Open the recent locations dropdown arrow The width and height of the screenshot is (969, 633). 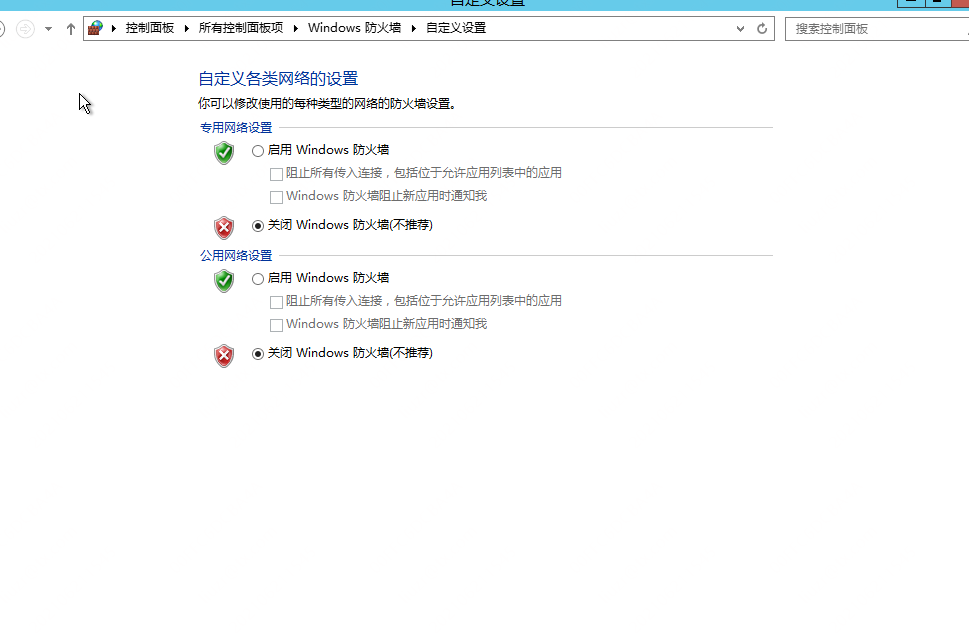(x=48, y=28)
